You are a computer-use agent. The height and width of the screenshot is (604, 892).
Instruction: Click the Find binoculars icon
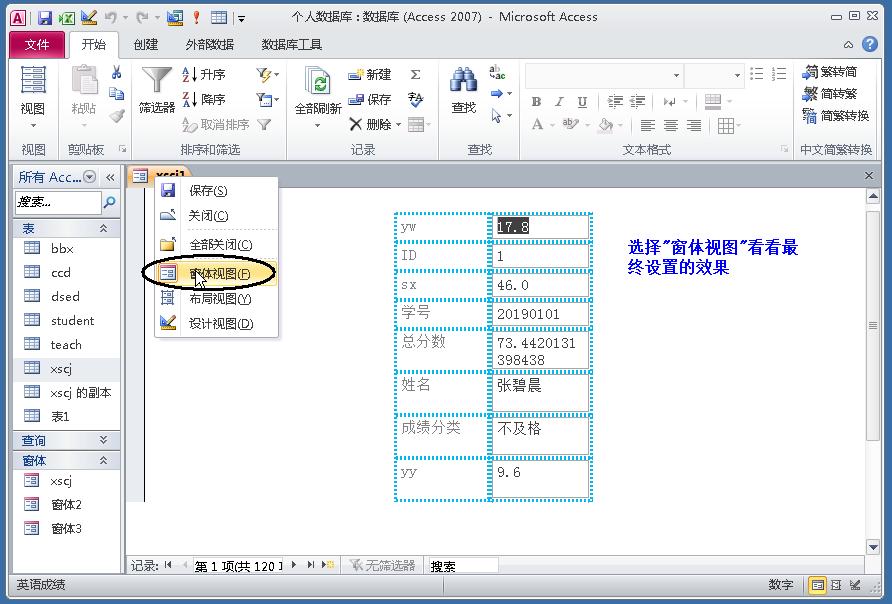[463, 82]
